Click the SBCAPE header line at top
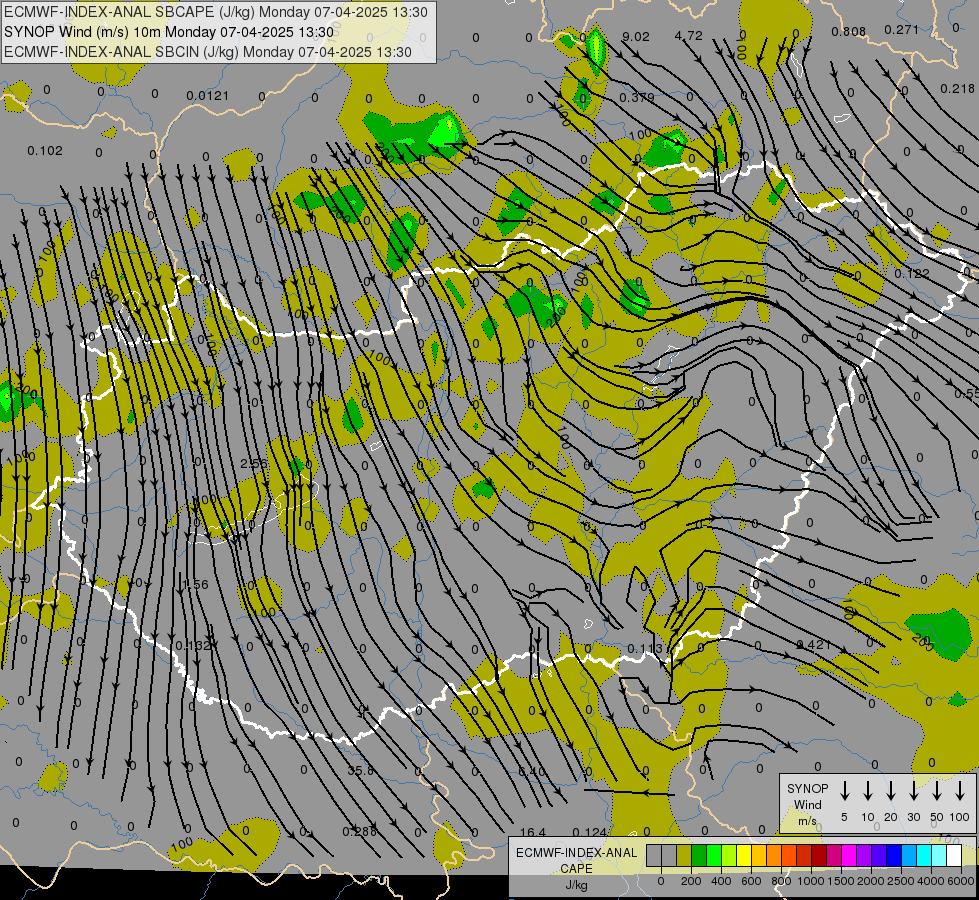 216,12
